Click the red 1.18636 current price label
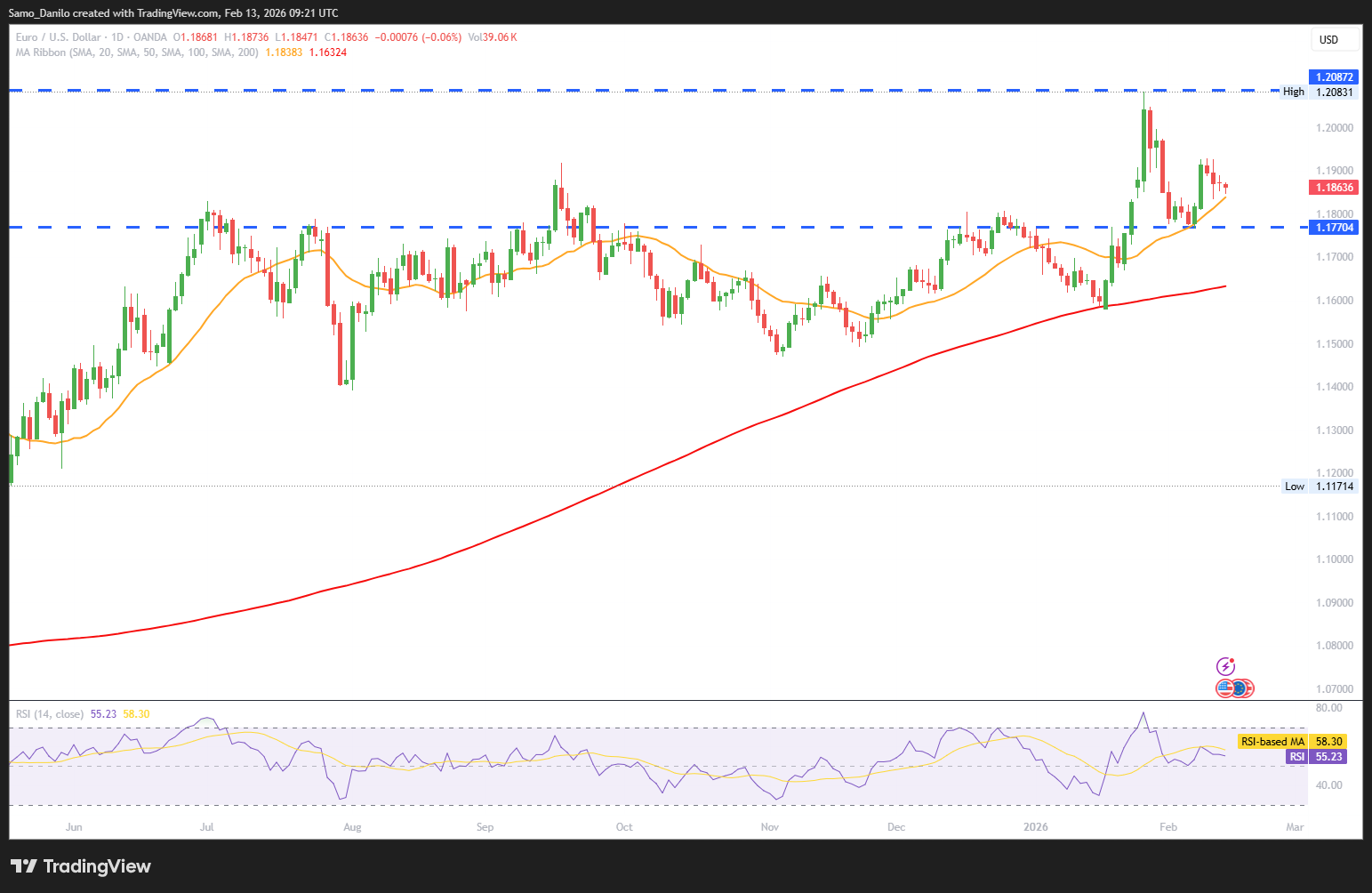Viewport: 1372px width, 893px height. point(1334,188)
